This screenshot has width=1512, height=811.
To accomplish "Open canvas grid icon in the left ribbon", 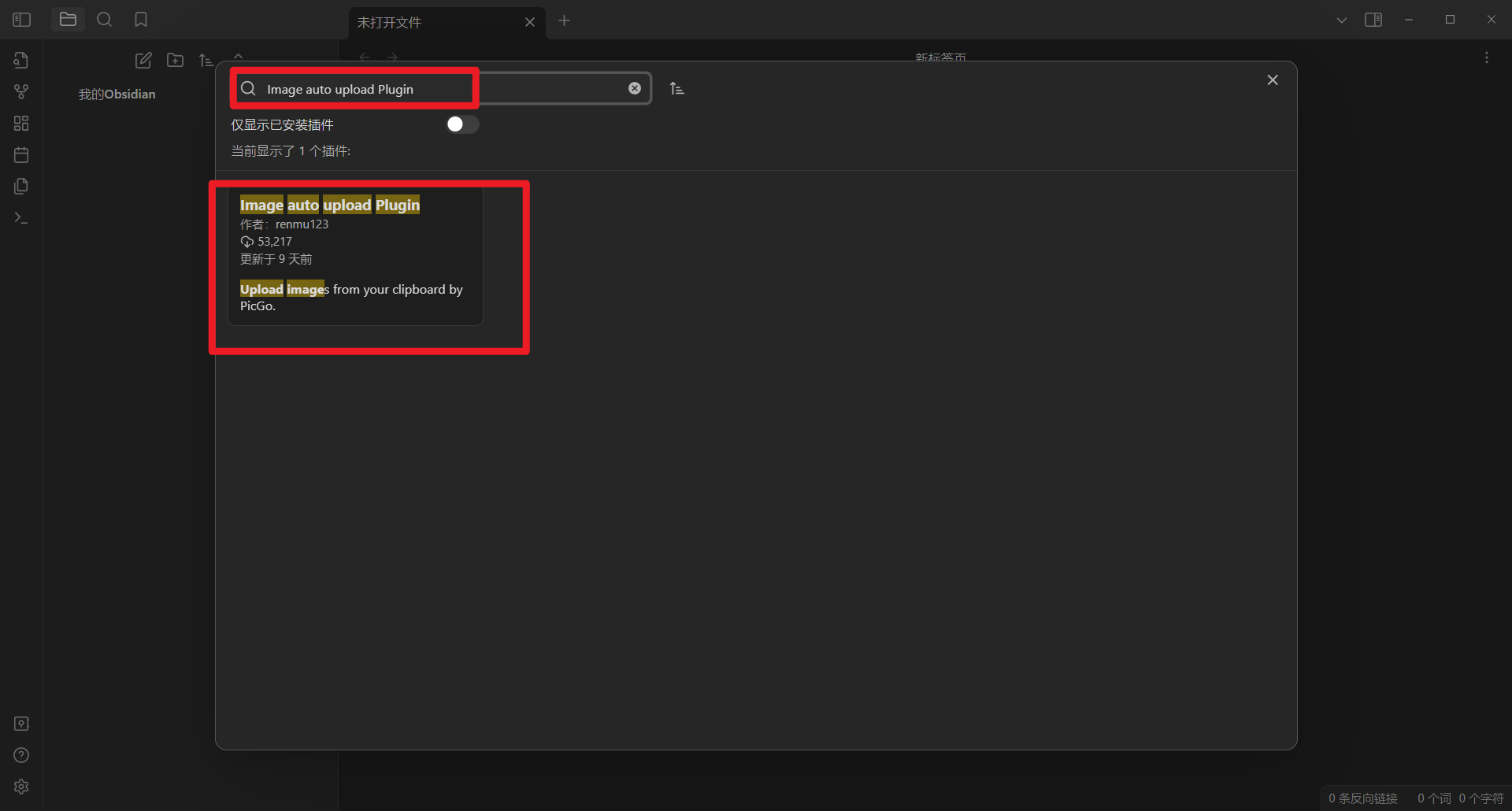I will pyautogui.click(x=21, y=124).
